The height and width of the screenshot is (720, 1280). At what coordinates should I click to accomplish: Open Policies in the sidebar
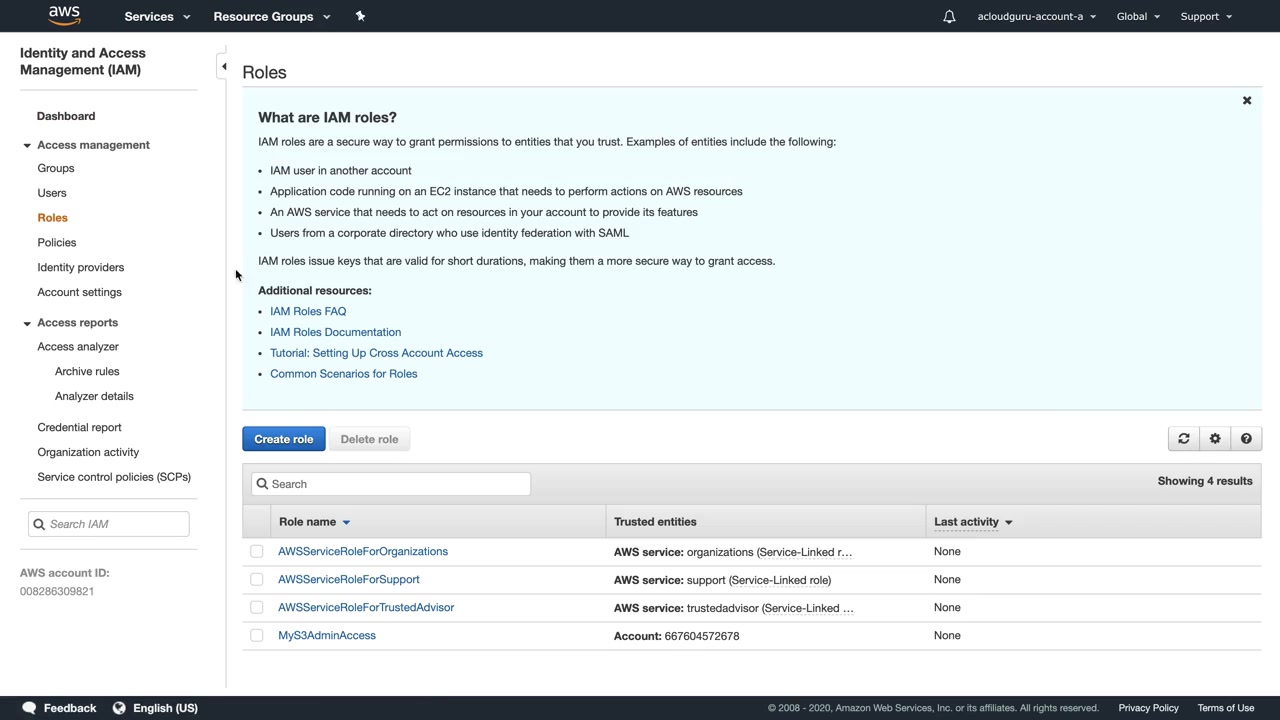point(57,242)
